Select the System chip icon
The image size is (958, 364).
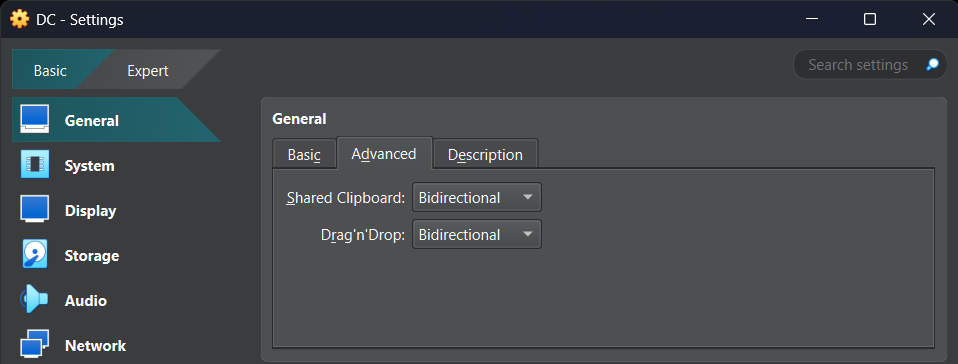pos(35,165)
